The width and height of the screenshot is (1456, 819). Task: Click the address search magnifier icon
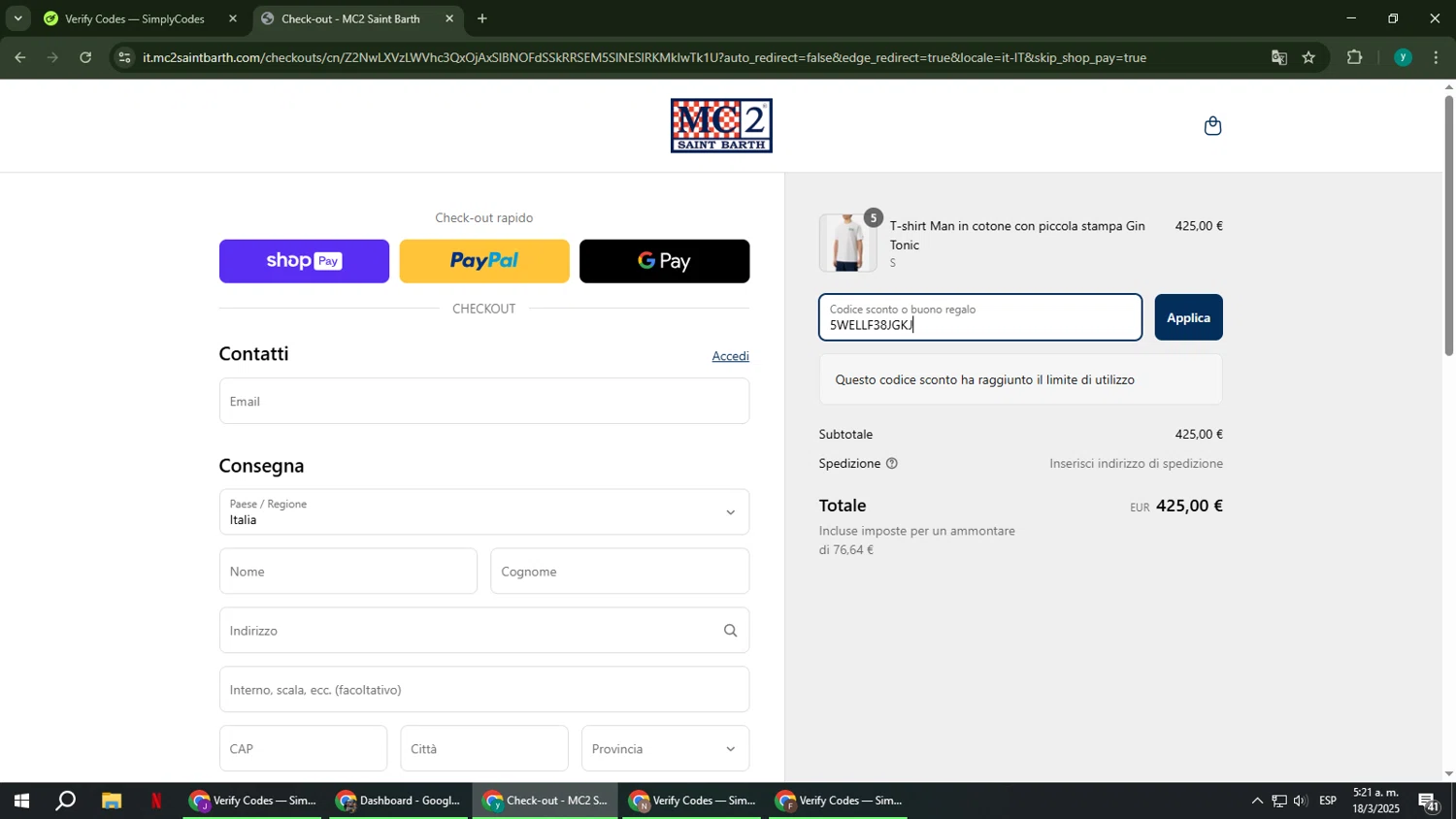(x=730, y=631)
